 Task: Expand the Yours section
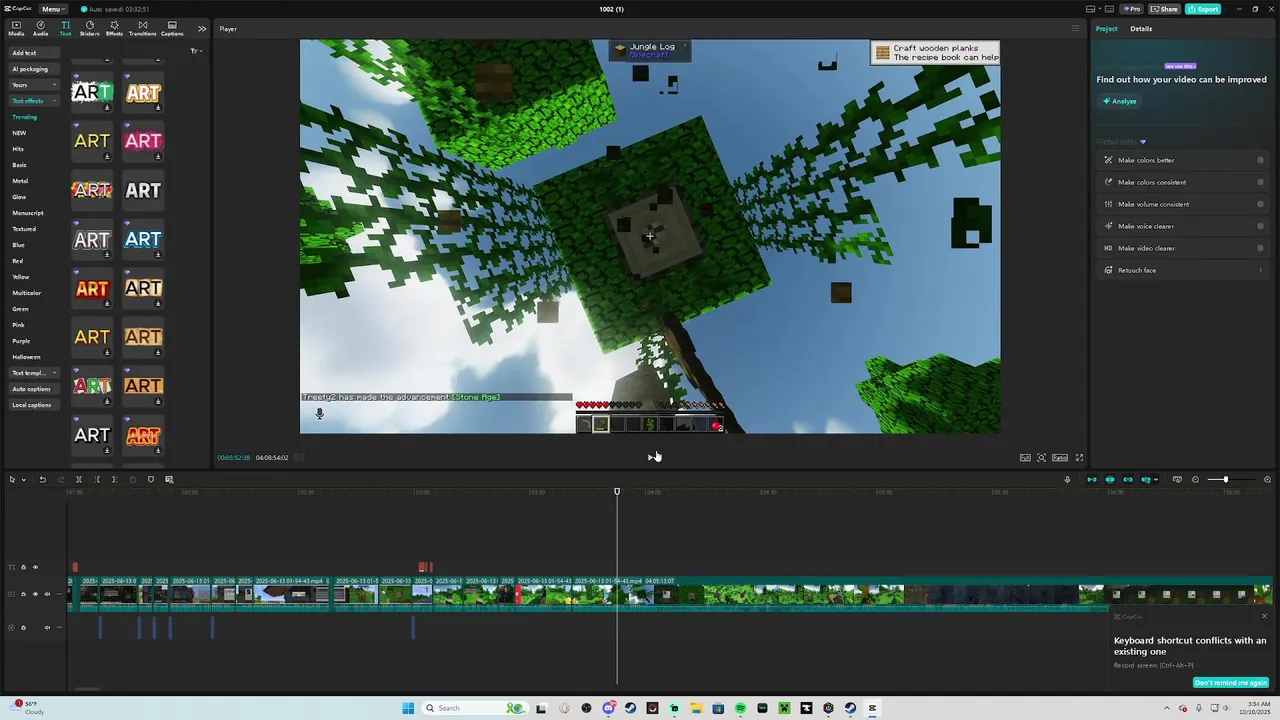coord(34,85)
